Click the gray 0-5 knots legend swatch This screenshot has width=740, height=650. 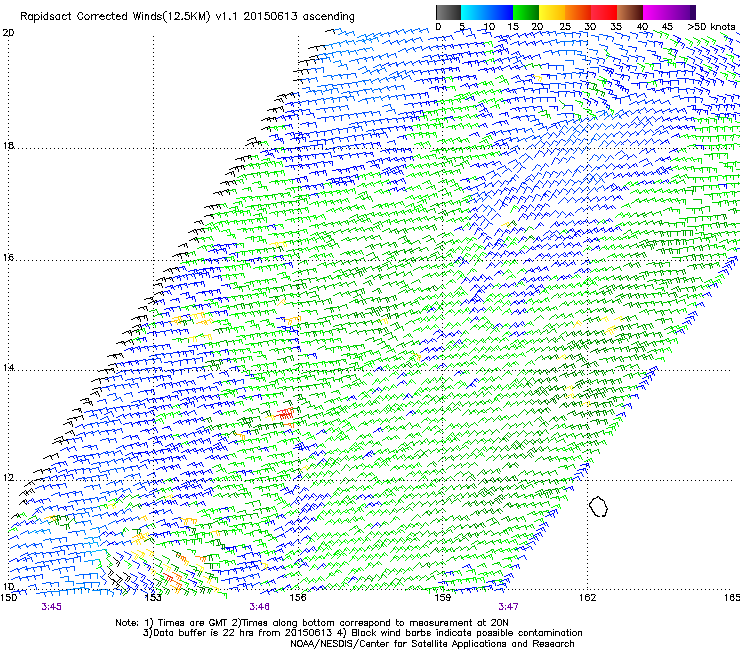click(448, 12)
